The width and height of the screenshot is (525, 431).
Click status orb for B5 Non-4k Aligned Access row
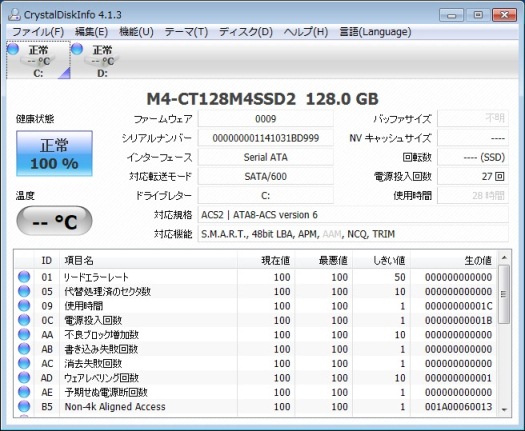point(24,407)
